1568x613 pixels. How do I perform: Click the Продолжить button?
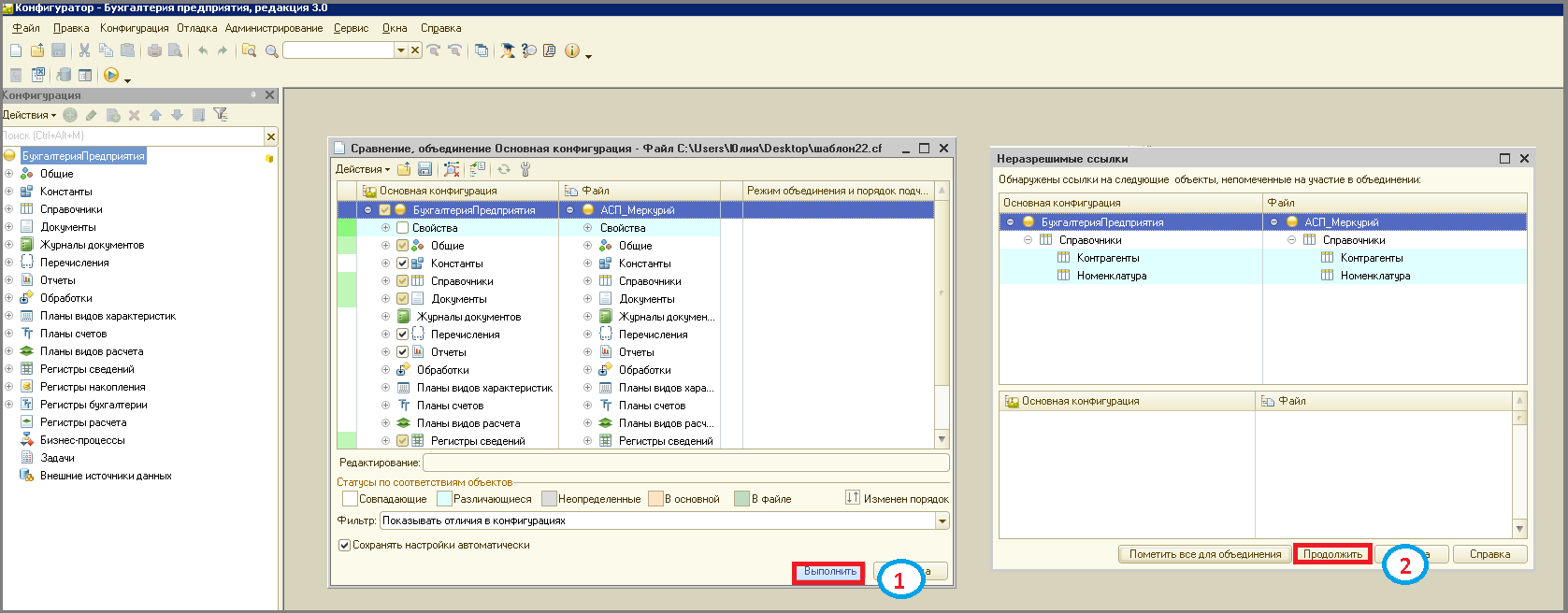pyautogui.click(x=1332, y=554)
